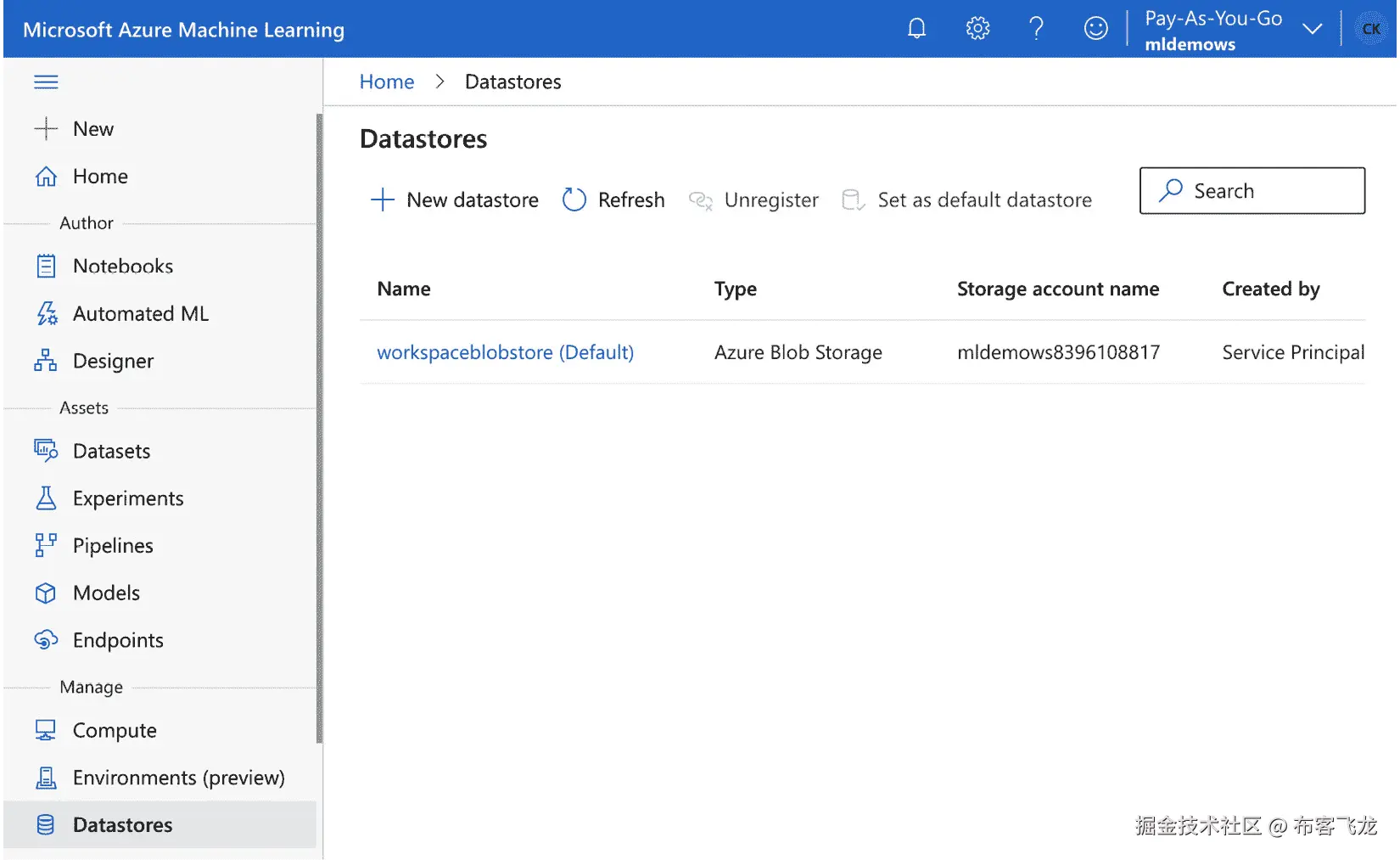Viewport: 1400px width, 860px height.
Task: Click the Home breadcrumb link
Action: pyautogui.click(x=386, y=81)
